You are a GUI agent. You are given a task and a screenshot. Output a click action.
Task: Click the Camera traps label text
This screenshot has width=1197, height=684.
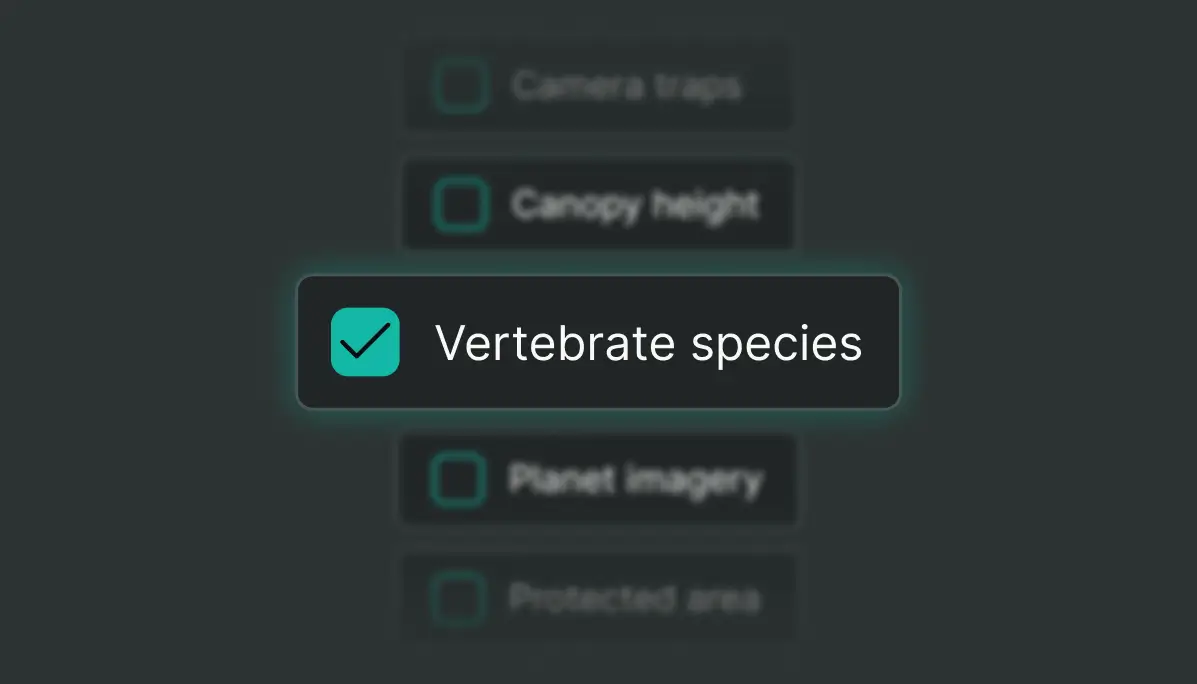[x=628, y=86]
